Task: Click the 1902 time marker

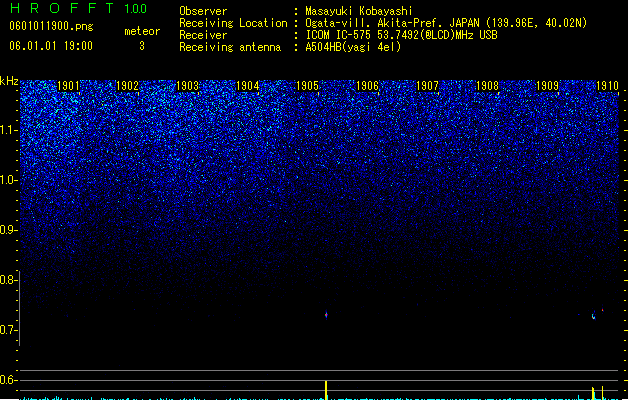Action: (x=127, y=86)
